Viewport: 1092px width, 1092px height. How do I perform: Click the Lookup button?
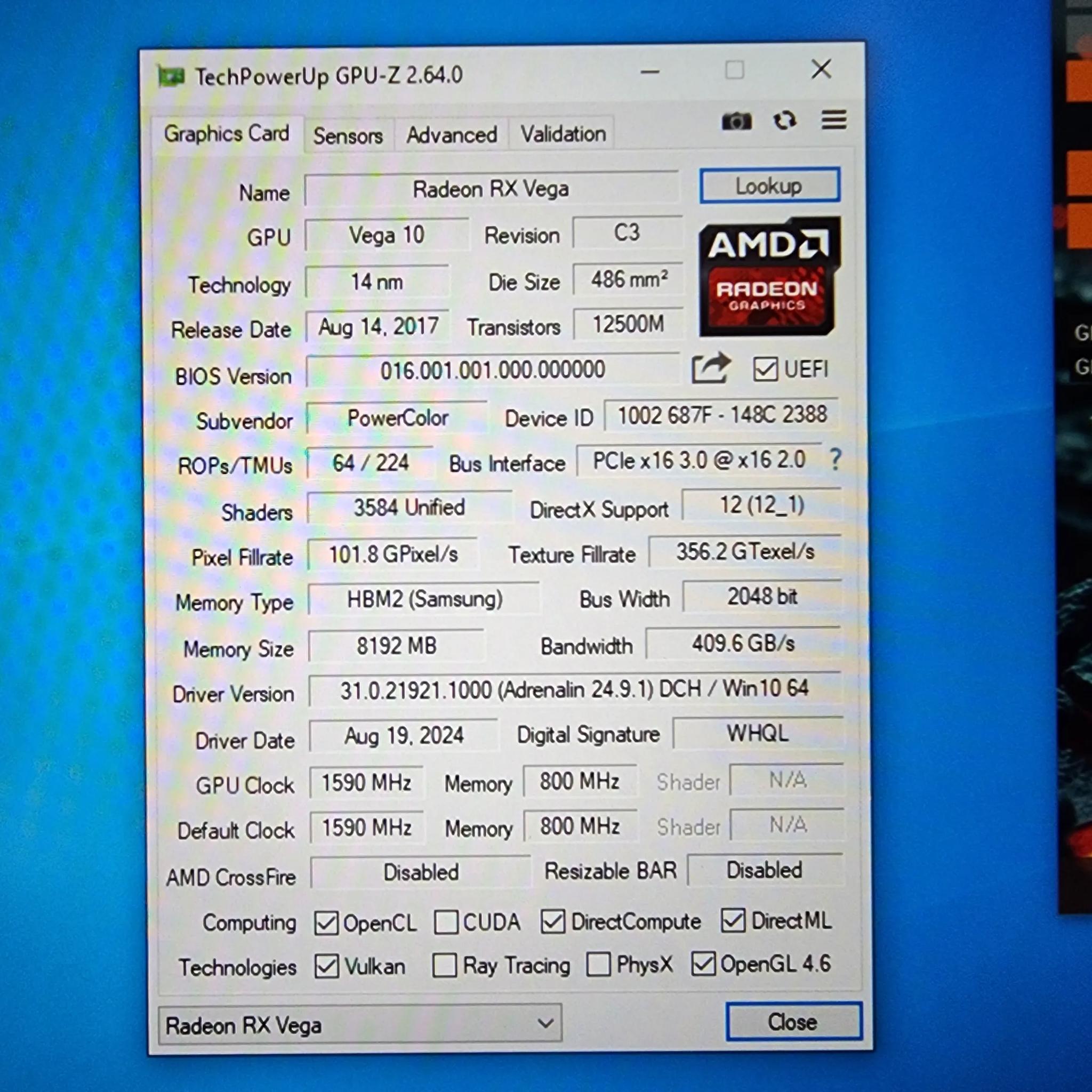pos(769,186)
